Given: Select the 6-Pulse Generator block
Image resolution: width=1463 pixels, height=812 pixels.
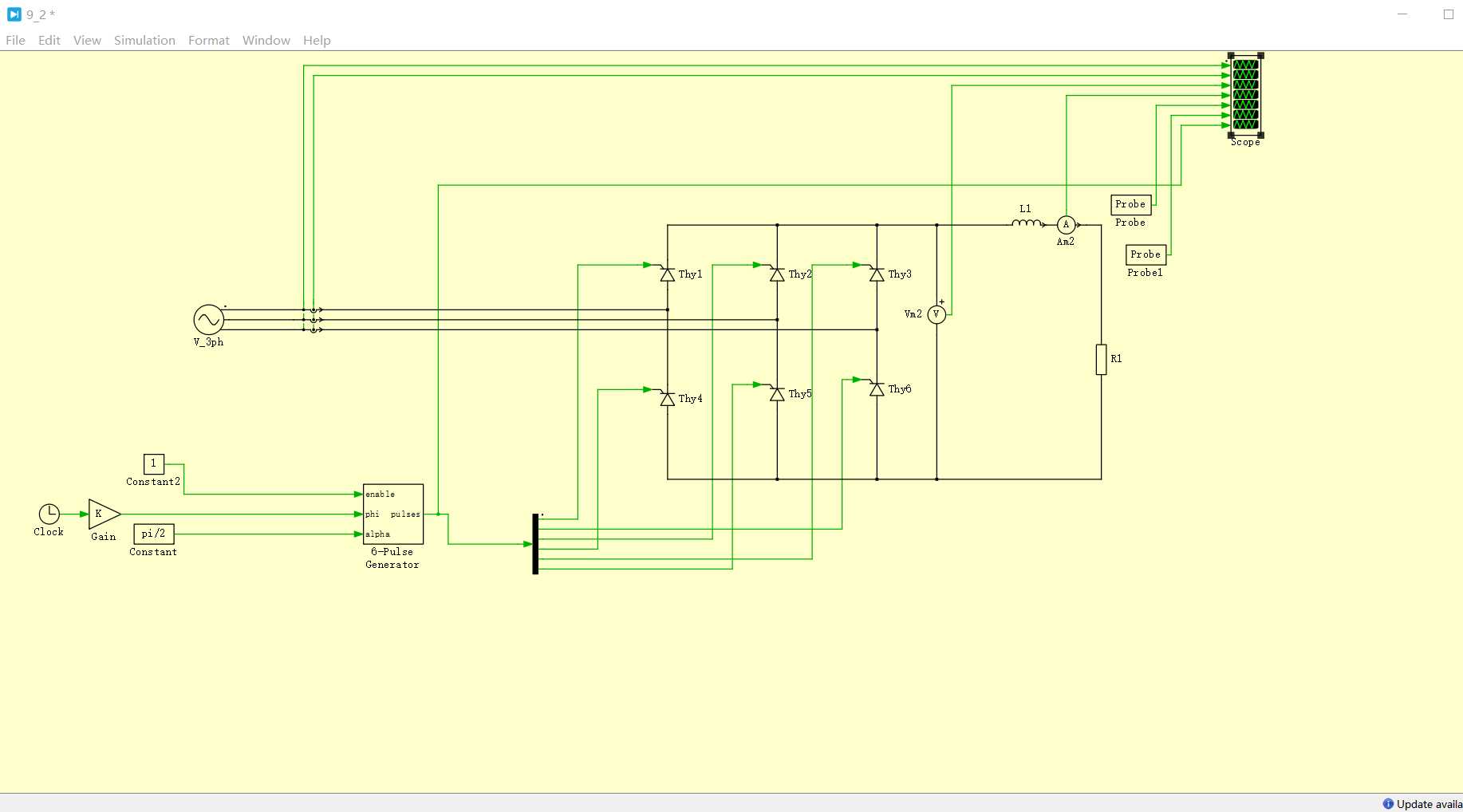Looking at the screenshot, I should tap(393, 514).
